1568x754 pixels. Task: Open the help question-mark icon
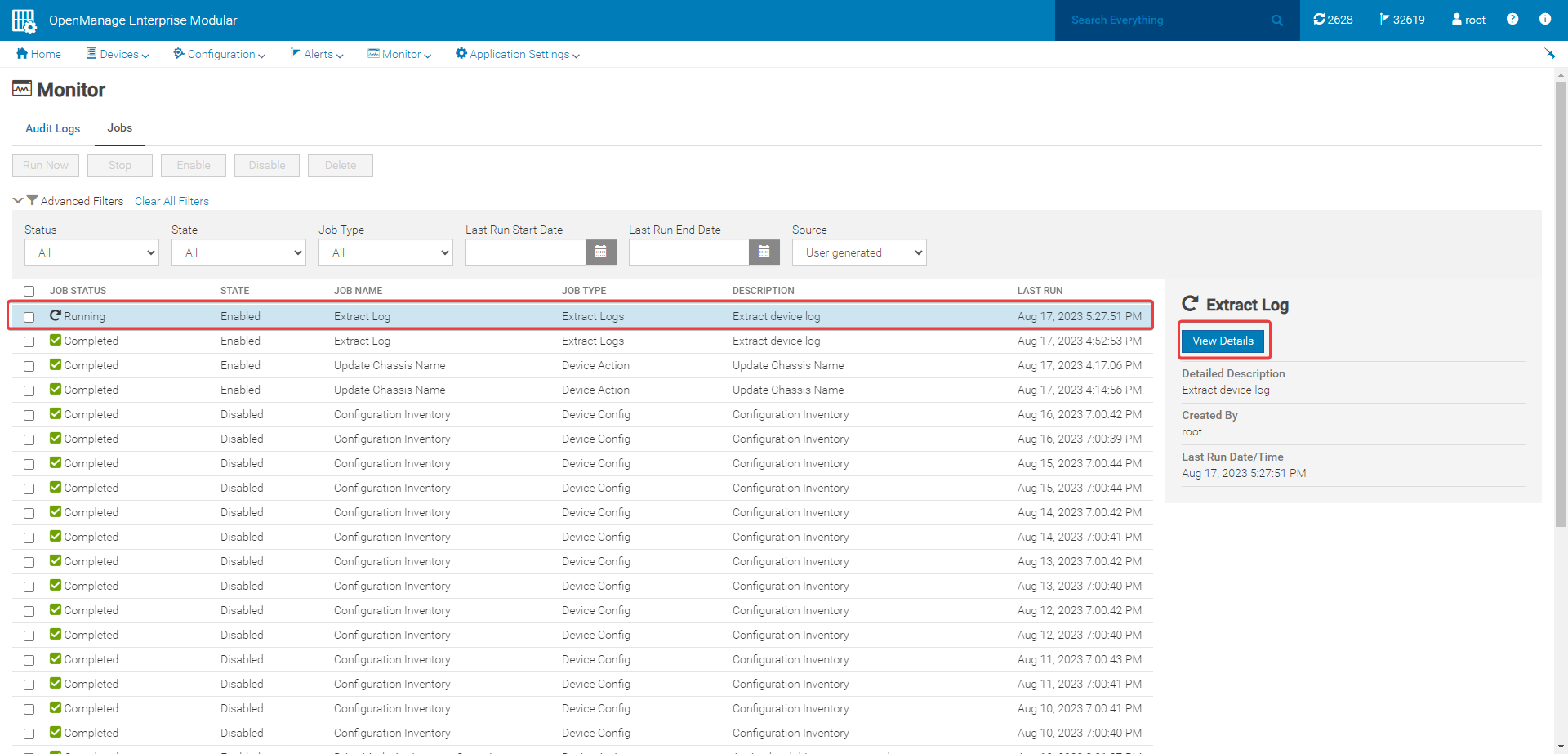tap(1512, 19)
